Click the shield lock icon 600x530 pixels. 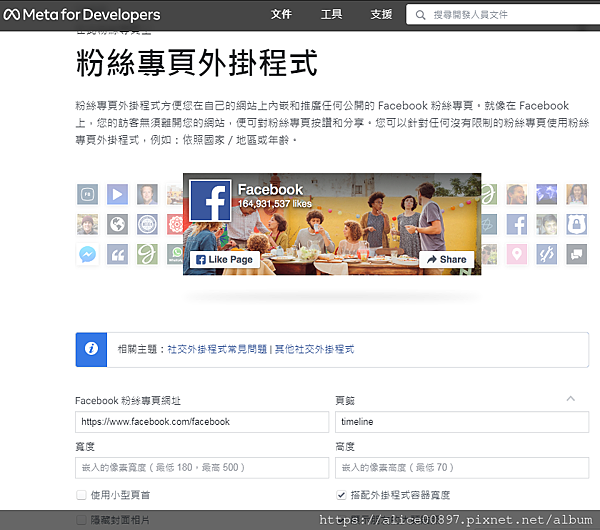coord(577,224)
